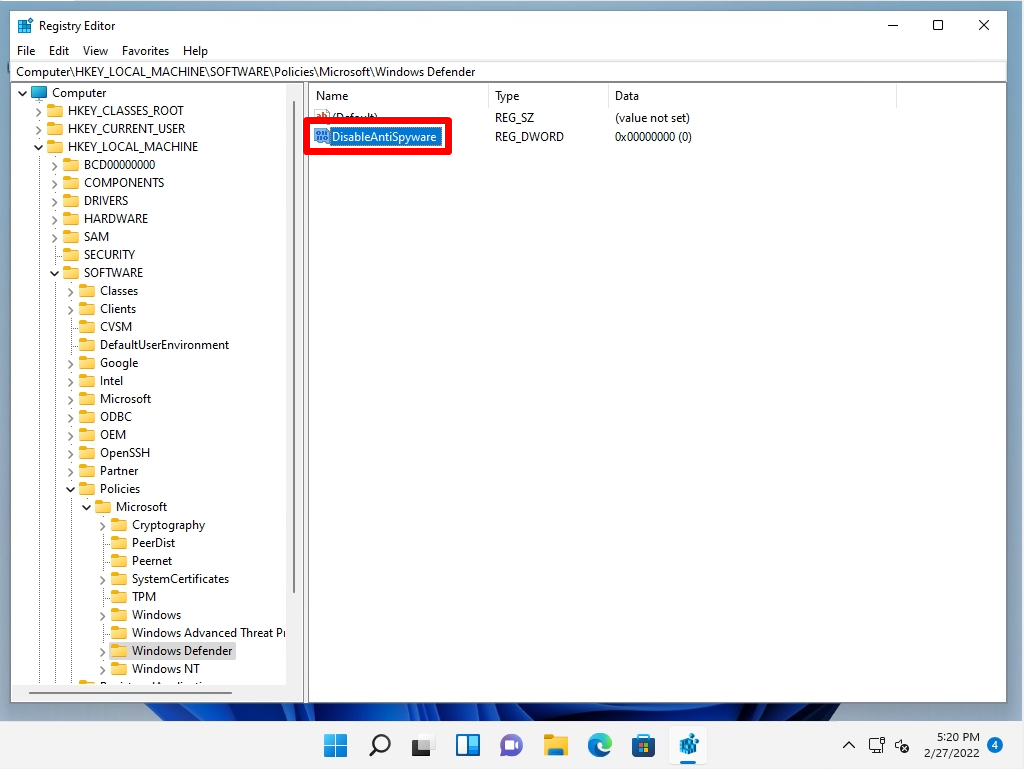Select the Classes folder icon
Image resolution: width=1024 pixels, height=769 pixels.
point(88,290)
